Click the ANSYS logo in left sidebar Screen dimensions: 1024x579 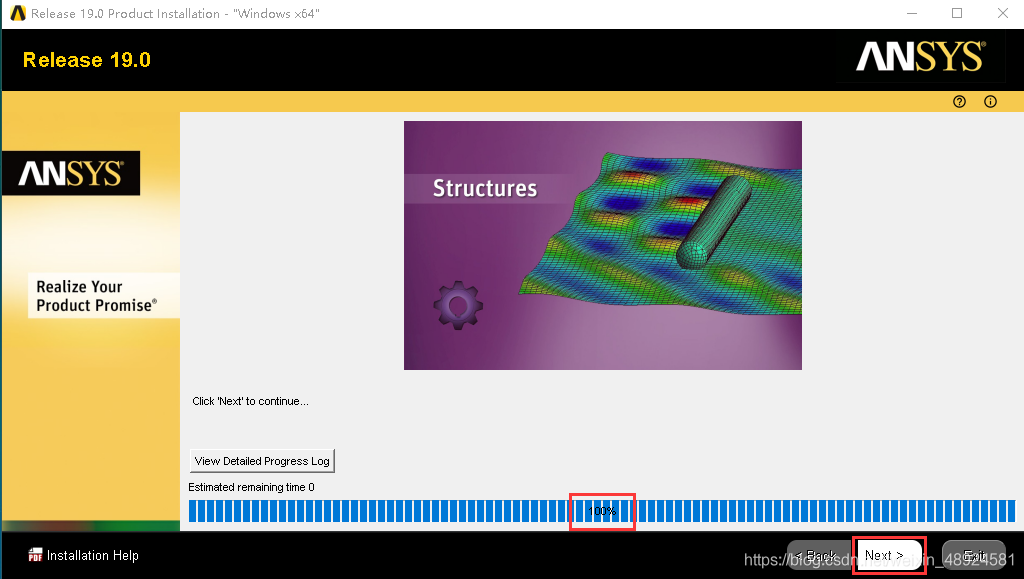[x=71, y=173]
